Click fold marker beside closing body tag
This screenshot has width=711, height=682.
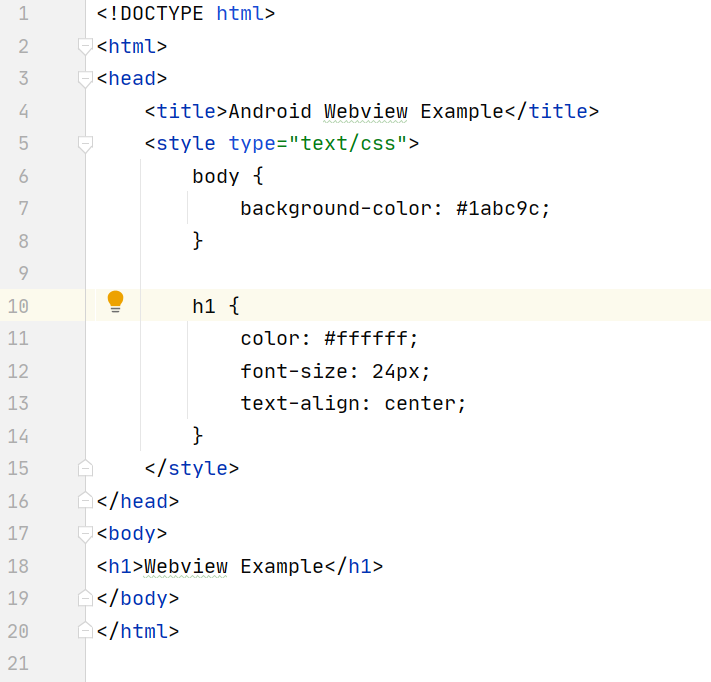click(85, 598)
